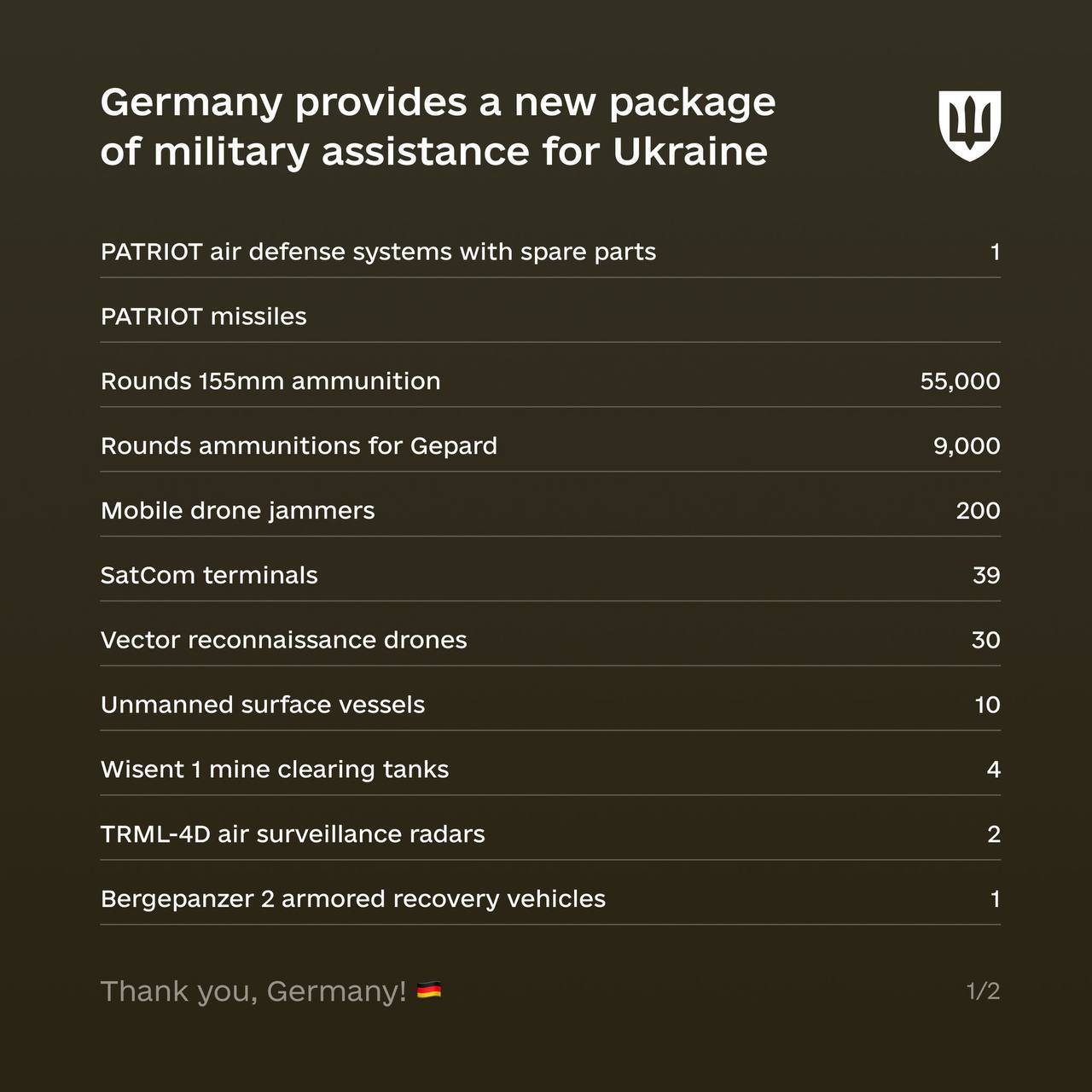Click the number 39 for SatCom terminals
Image resolution: width=1092 pixels, height=1092 pixels.
(986, 575)
